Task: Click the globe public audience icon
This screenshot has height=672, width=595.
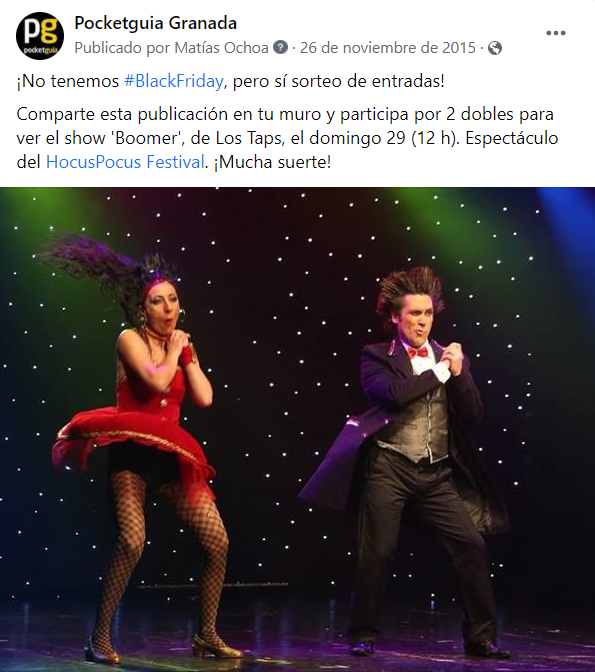Action: pyautogui.click(x=495, y=48)
